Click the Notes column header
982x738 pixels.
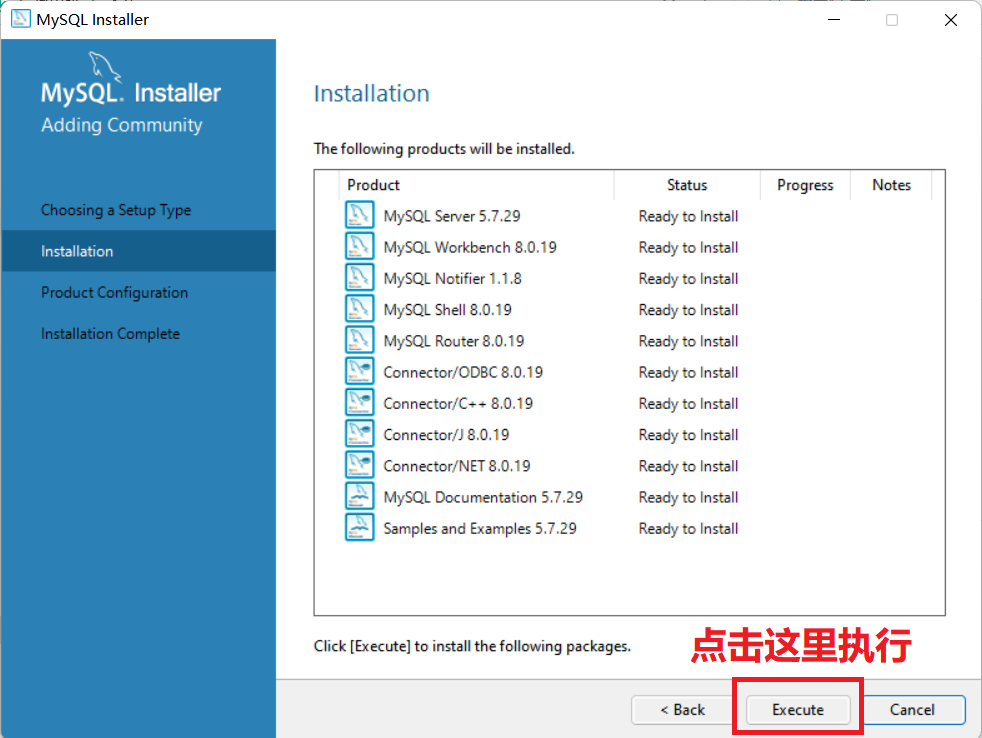[x=892, y=185]
